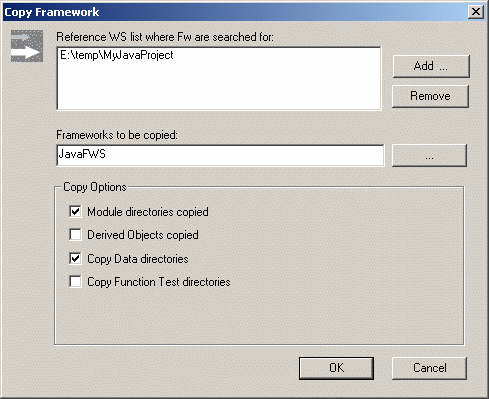The width and height of the screenshot is (489, 399).
Task: Select E:\temp\MyJavaProject in the list
Action: point(117,55)
